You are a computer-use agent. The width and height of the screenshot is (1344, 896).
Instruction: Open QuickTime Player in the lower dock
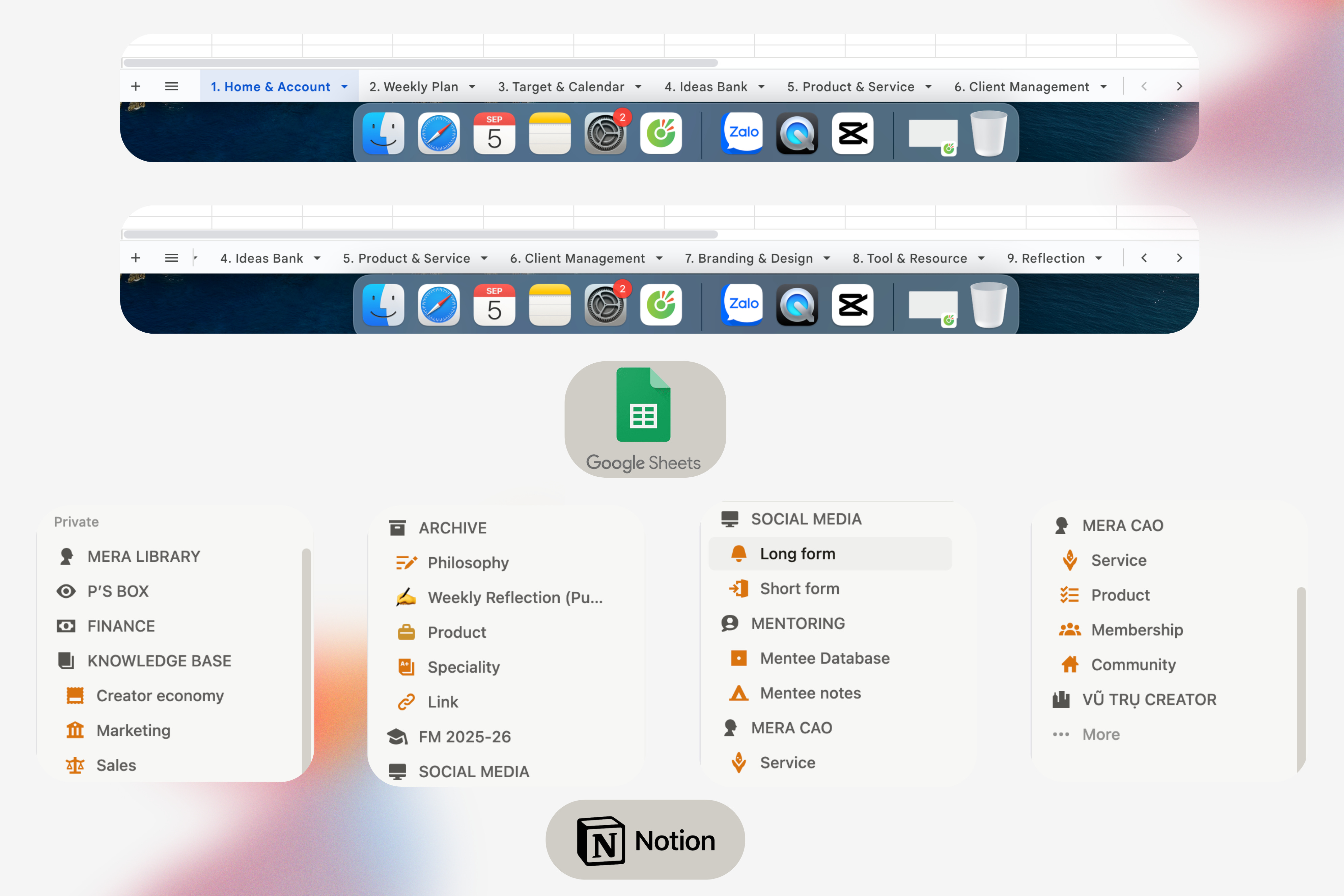click(797, 305)
